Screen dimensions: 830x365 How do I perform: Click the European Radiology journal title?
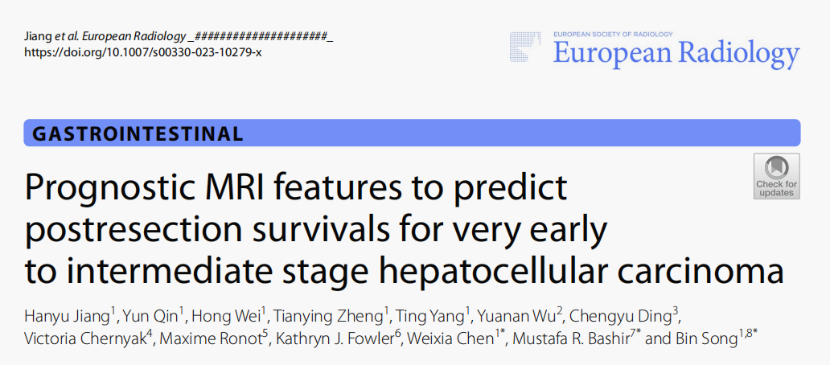click(676, 53)
